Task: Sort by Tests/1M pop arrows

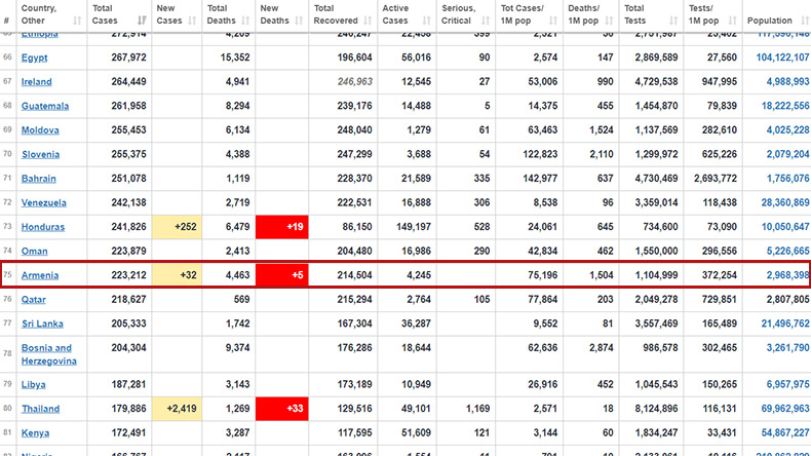Action: [732, 21]
